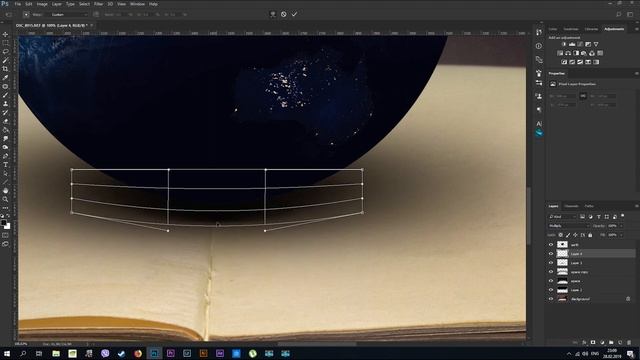Image resolution: width=640 pixels, height=360 pixels.
Task: Open the Window menu
Action: tap(137, 4)
